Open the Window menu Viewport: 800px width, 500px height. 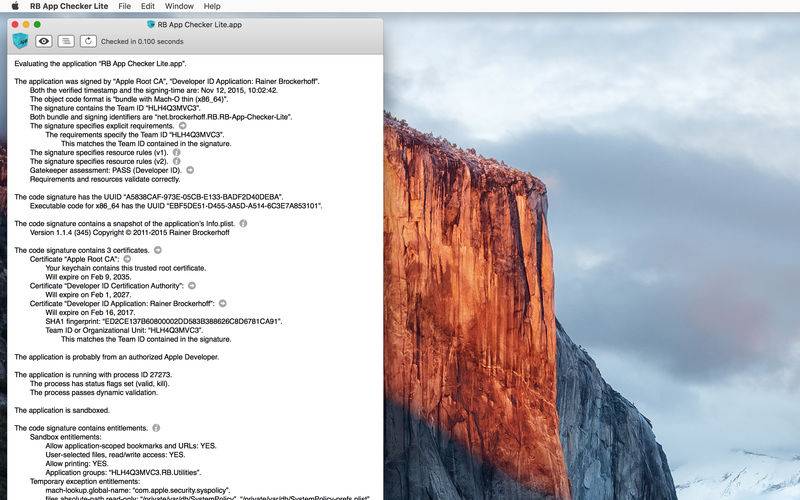click(179, 6)
